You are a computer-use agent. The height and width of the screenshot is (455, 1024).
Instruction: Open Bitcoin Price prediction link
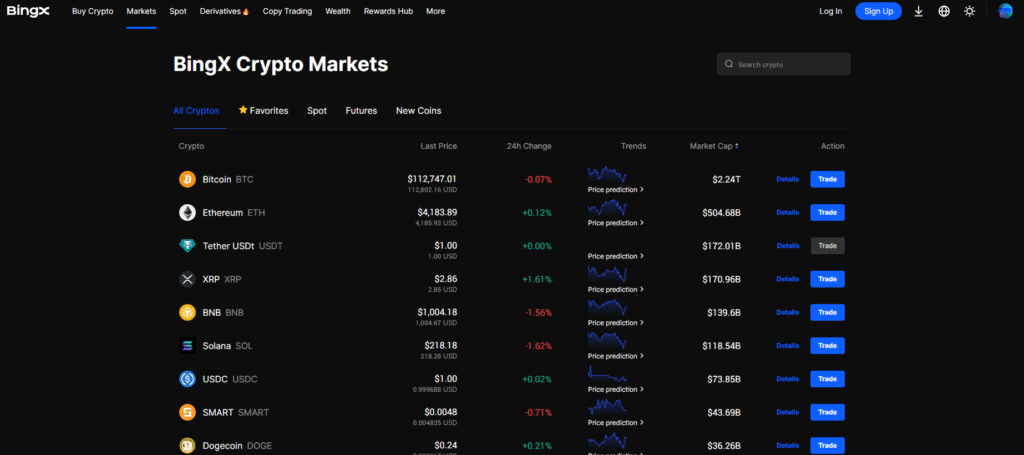point(616,189)
